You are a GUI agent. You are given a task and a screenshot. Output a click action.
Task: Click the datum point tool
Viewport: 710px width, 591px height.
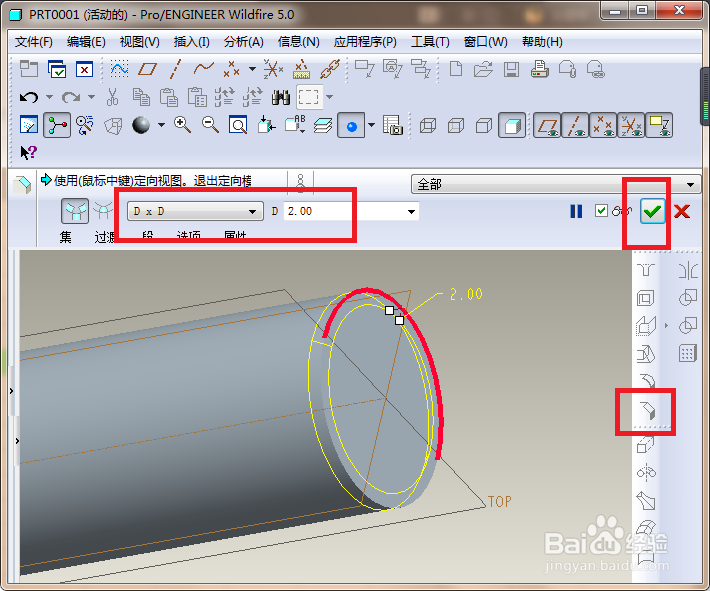click(x=231, y=69)
